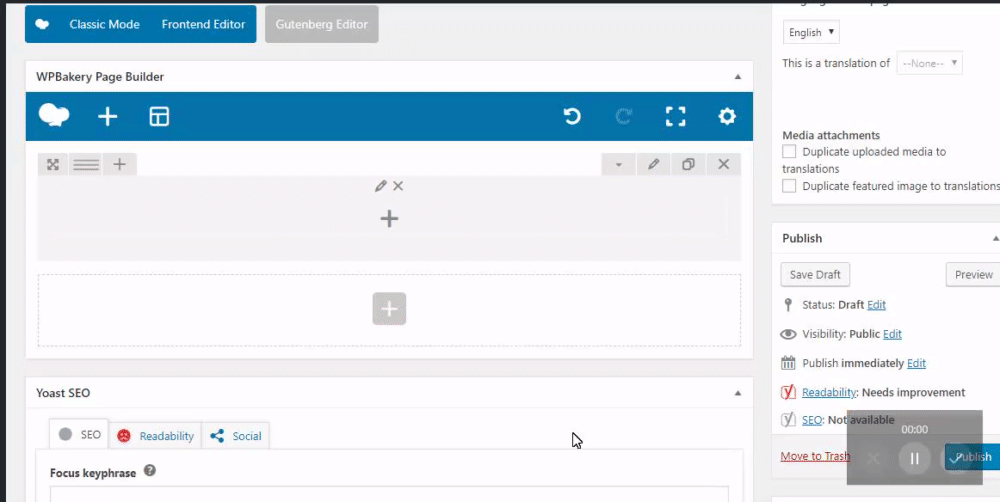Edit this row with the pencil icon
Screen dimensions: 1000x502
pyautogui.click(x=653, y=165)
